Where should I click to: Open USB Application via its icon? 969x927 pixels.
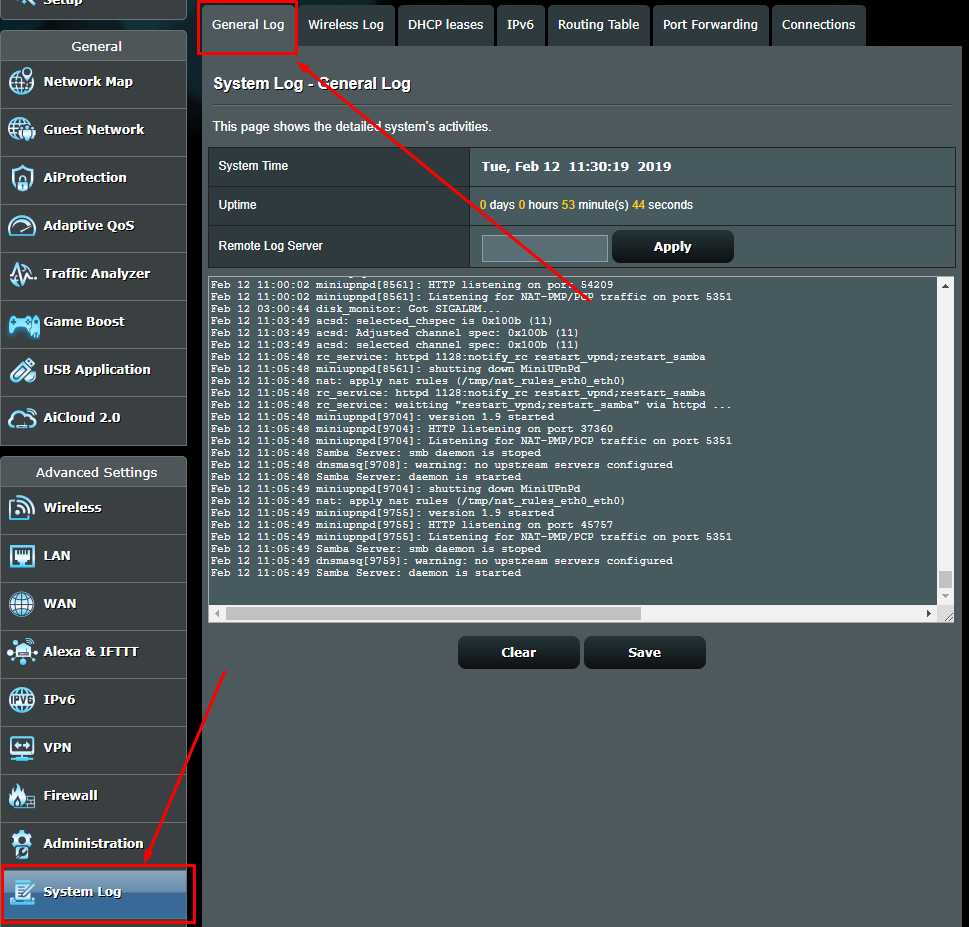(22, 370)
